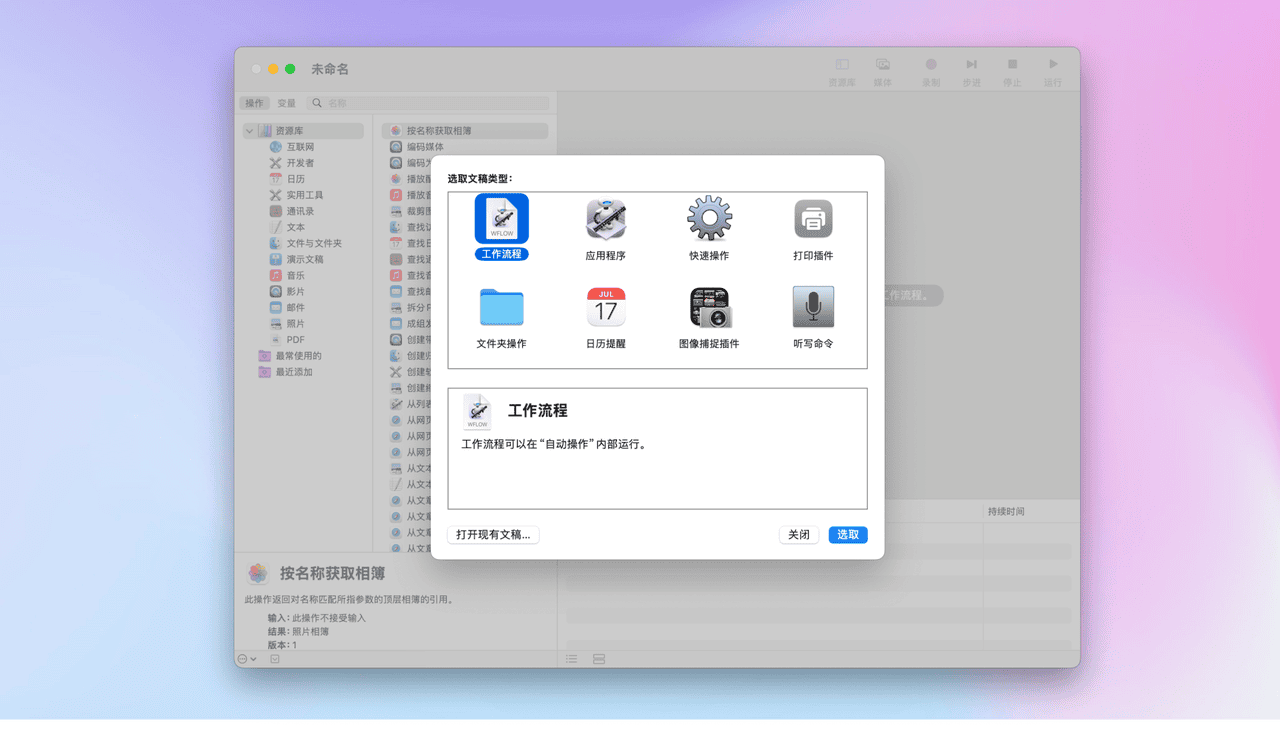Pick the 听写命令 microphone icon
The image size is (1280, 731).
(x=813, y=307)
